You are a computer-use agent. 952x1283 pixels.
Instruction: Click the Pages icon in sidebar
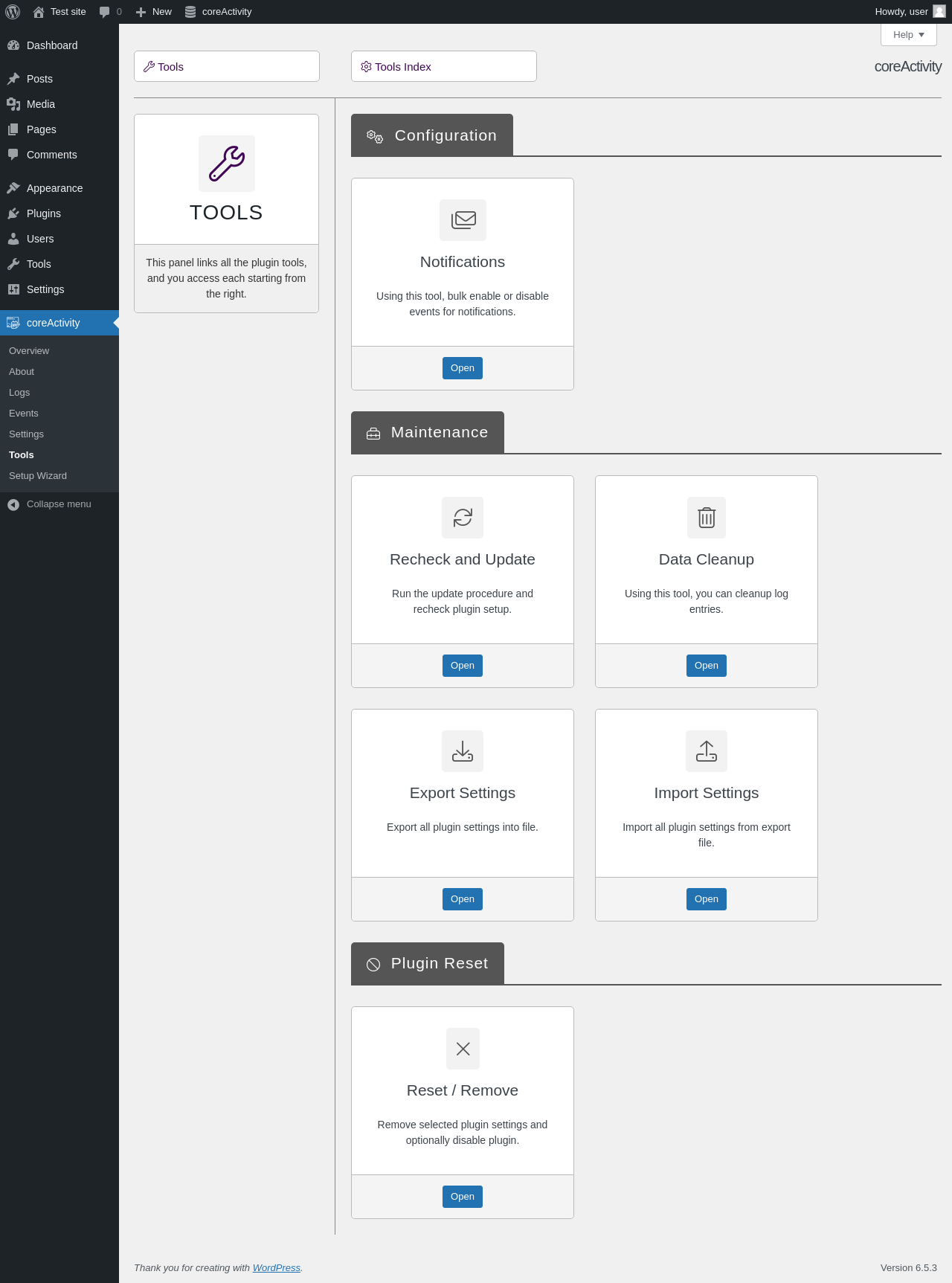click(13, 129)
